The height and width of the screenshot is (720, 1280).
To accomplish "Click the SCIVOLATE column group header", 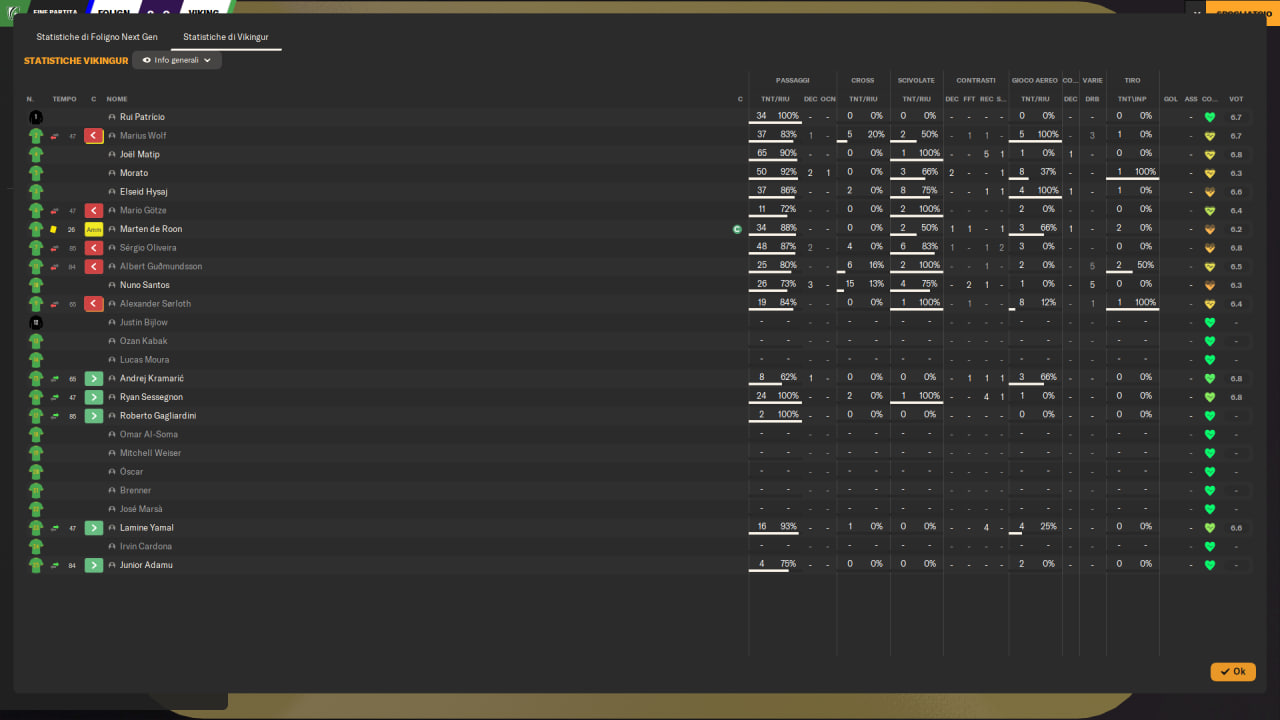I will coord(917,80).
